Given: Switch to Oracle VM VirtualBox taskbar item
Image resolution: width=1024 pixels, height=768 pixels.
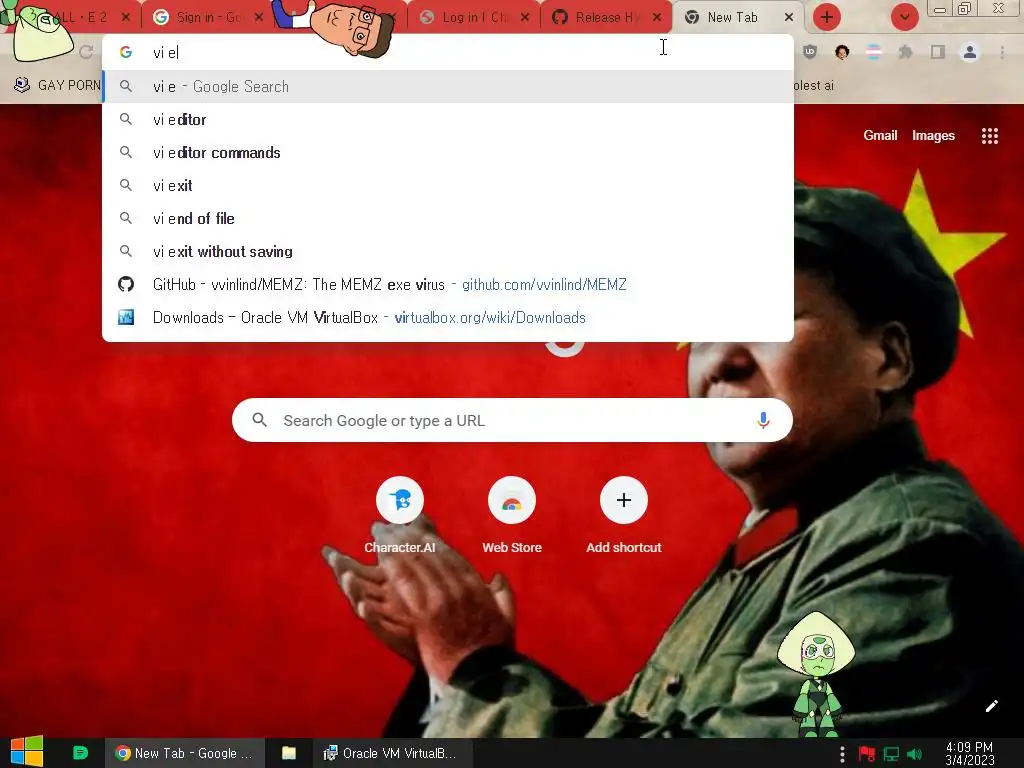Looking at the screenshot, I should 391,753.
